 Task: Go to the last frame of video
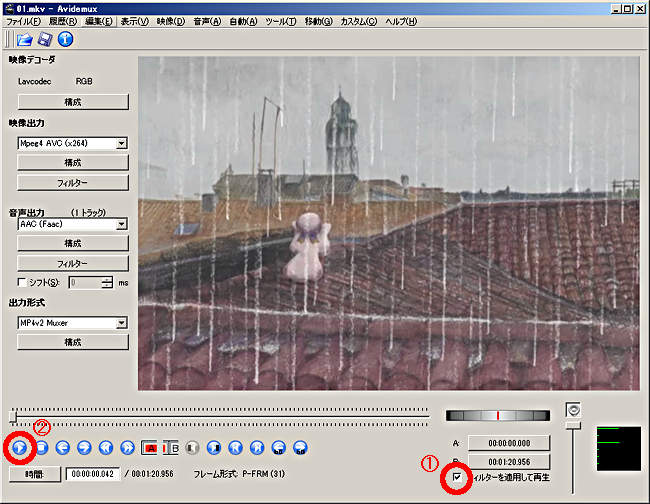[257, 448]
